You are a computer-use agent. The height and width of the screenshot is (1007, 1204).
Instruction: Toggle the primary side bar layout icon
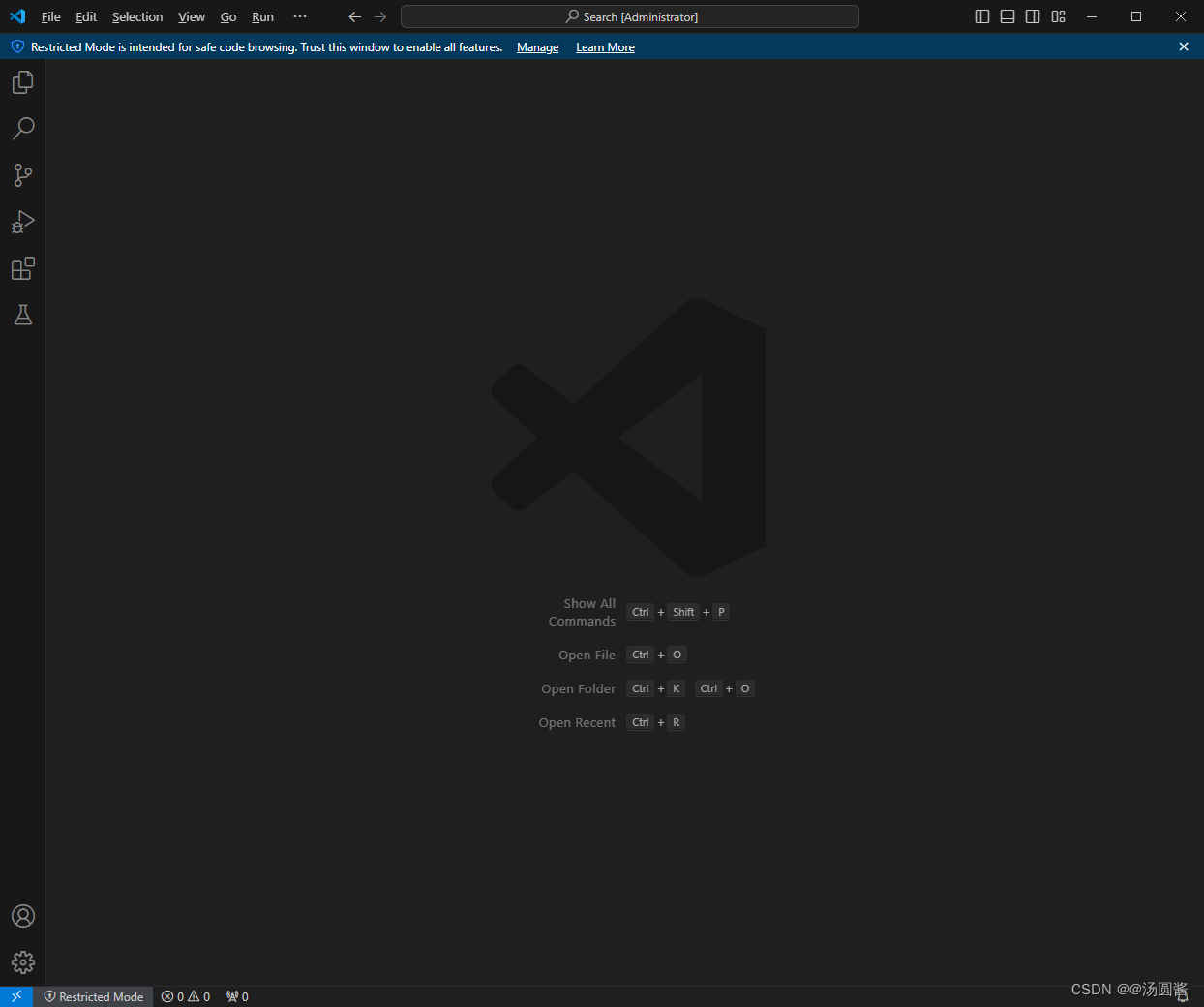pos(982,16)
